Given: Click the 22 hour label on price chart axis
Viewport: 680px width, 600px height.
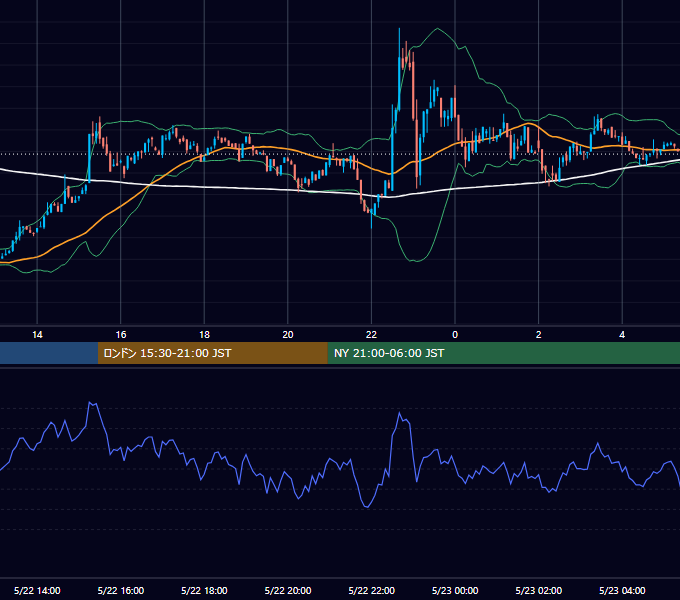Looking at the screenshot, I should tap(371, 335).
